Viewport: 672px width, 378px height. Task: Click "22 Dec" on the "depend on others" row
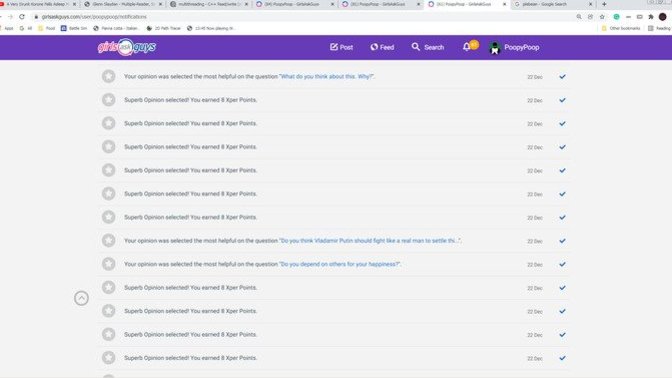point(535,265)
